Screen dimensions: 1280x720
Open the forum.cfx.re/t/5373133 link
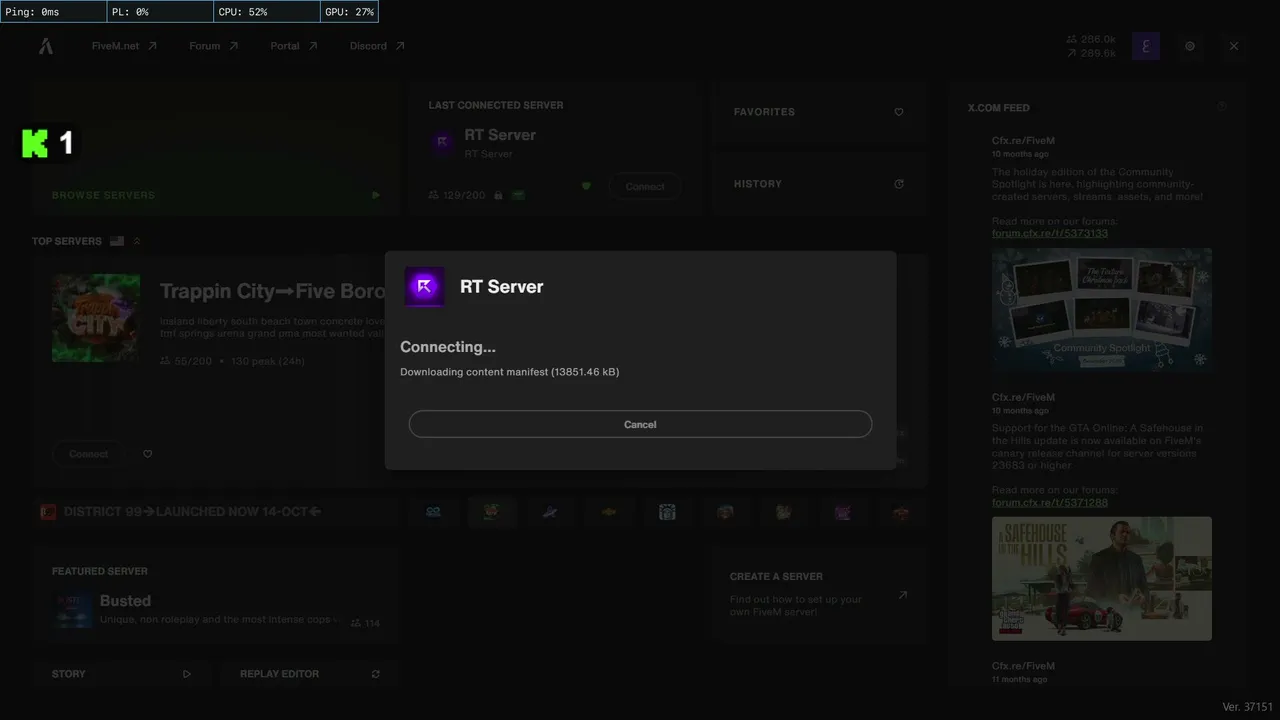point(1050,233)
